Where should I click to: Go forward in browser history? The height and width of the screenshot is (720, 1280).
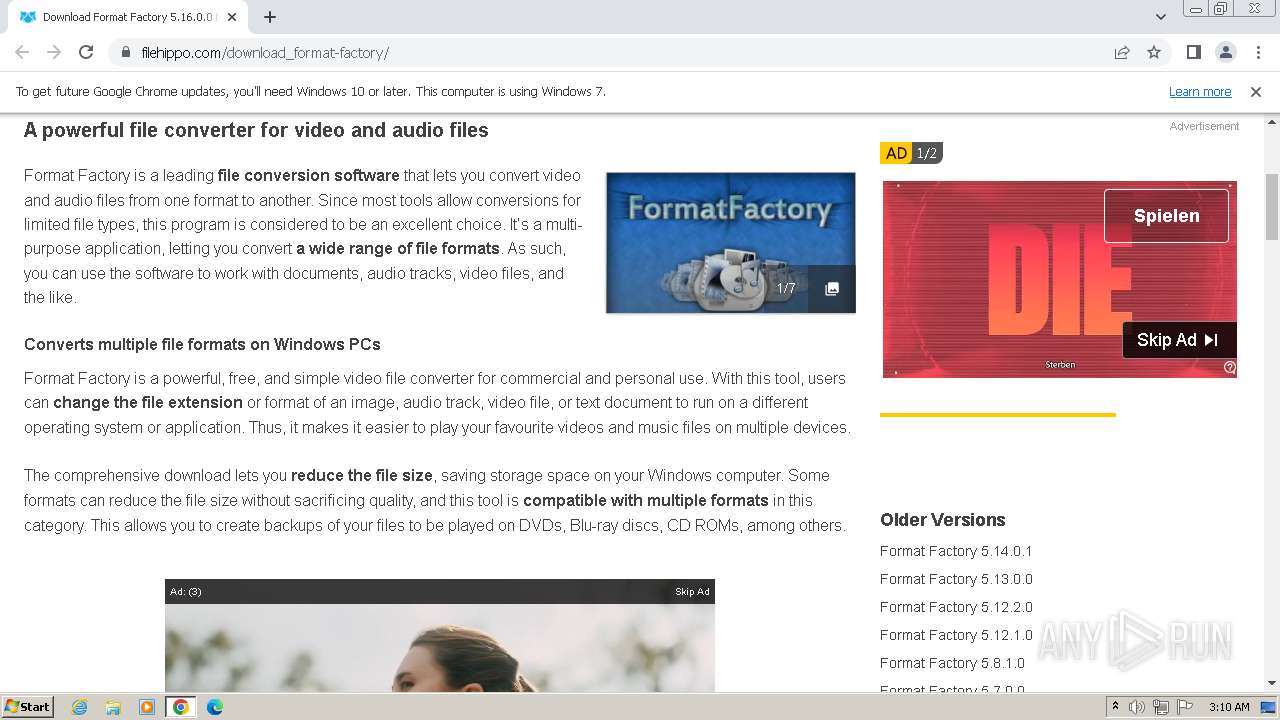click(x=54, y=52)
